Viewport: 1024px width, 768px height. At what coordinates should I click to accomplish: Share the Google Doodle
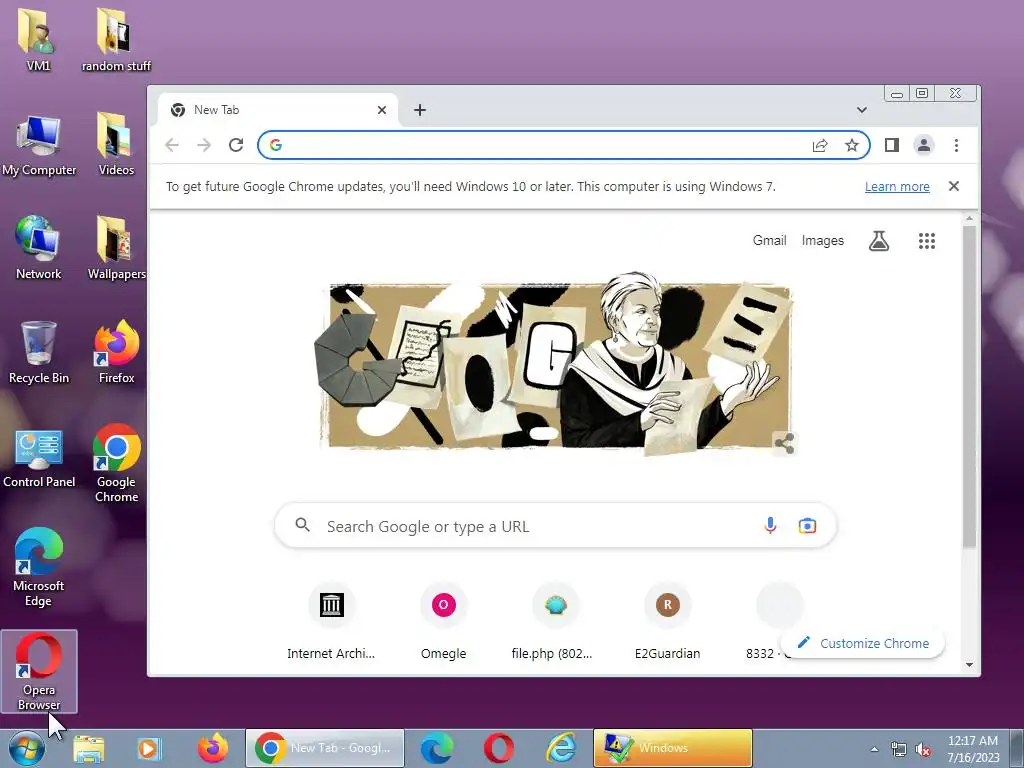784,443
